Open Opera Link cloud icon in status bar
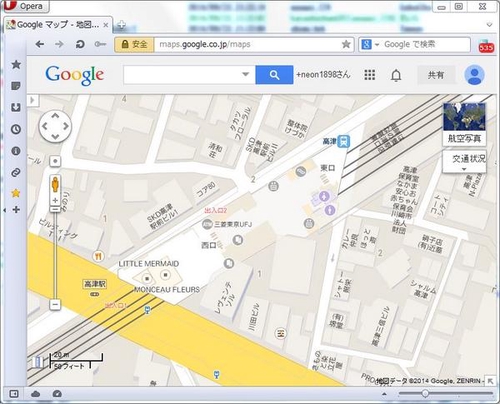500x404 pixels. [x=36, y=394]
